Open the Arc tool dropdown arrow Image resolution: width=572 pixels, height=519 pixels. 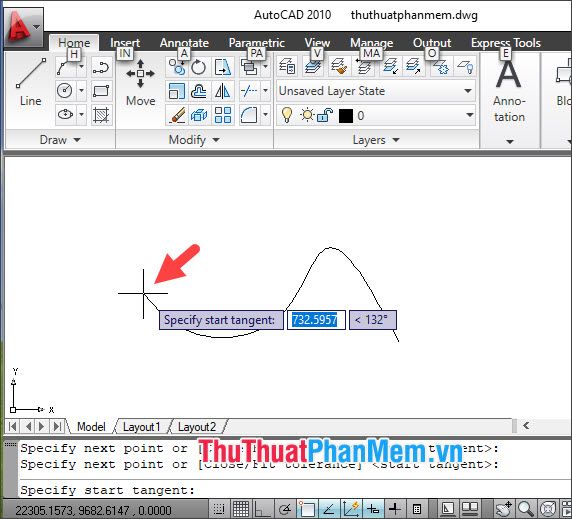[x=81, y=68]
